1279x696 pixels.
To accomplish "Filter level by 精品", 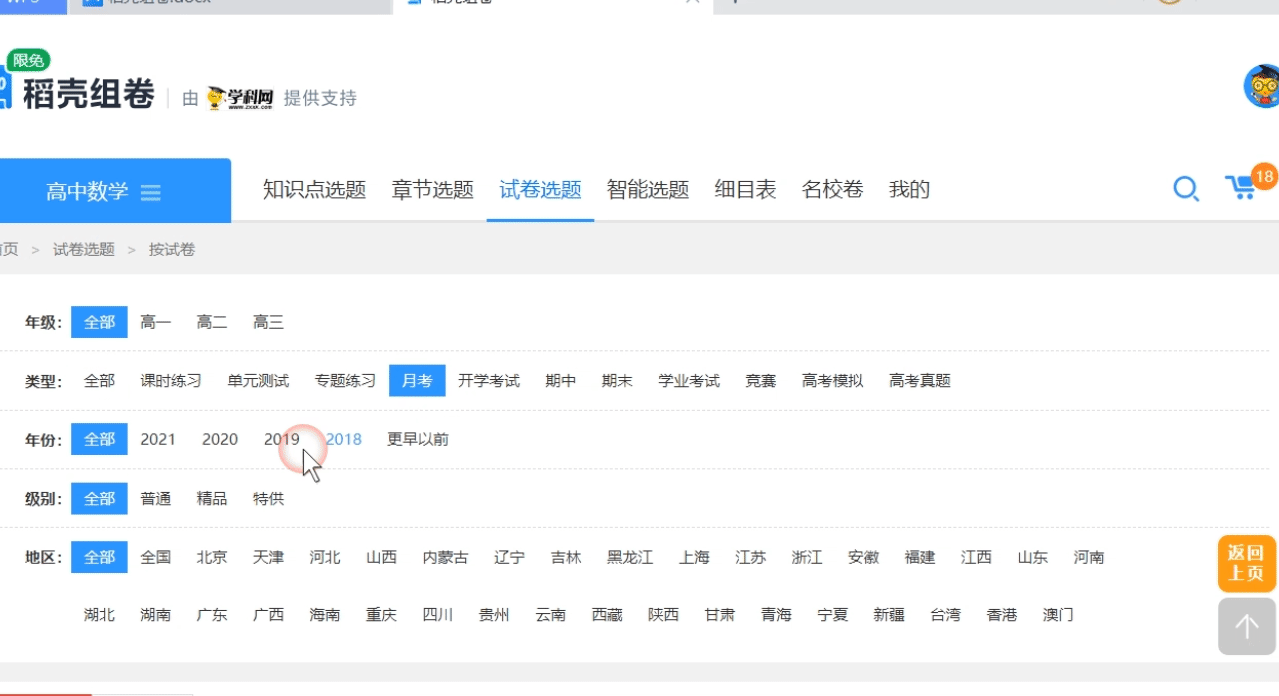I will click(x=212, y=498).
